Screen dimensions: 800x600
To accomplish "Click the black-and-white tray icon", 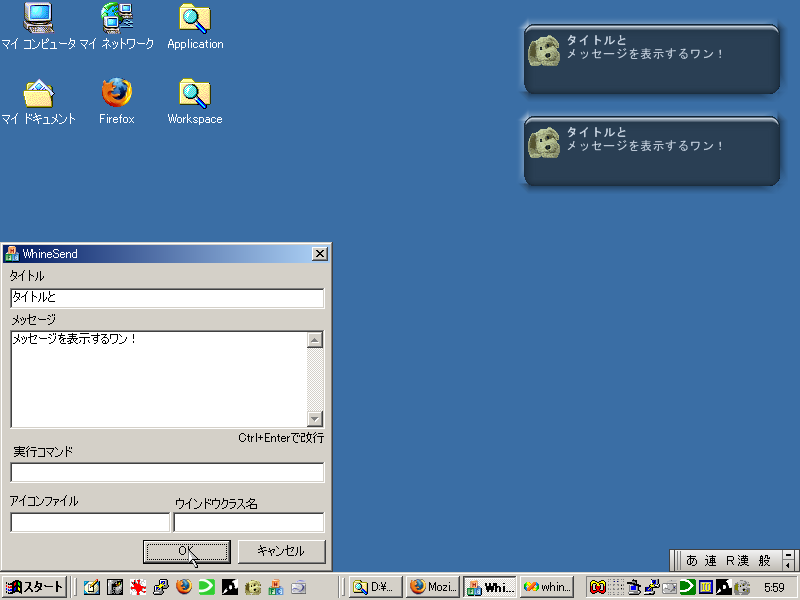I will pos(723,587).
